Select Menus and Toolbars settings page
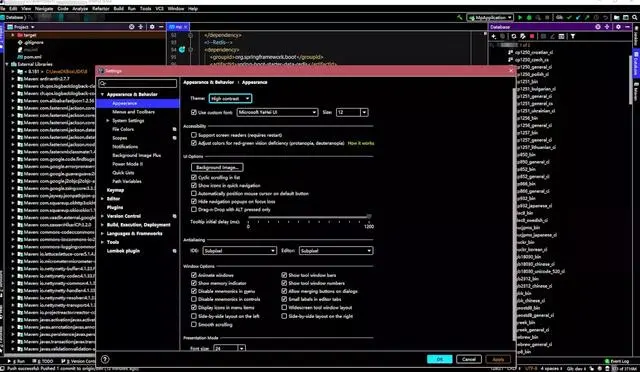The height and width of the screenshot is (372, 640). click(x=133, y=112)
